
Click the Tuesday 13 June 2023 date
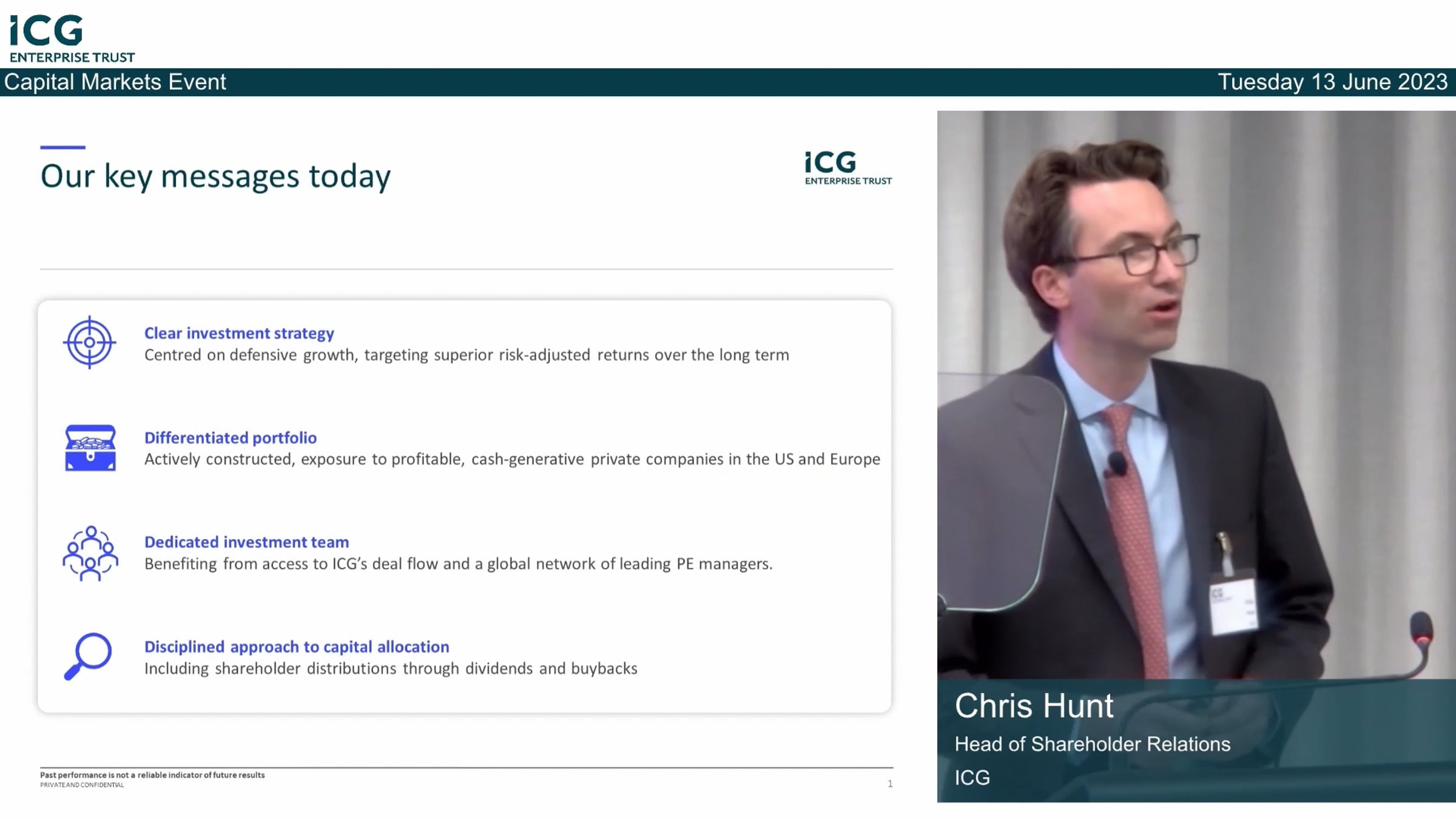click(1332, 82)
